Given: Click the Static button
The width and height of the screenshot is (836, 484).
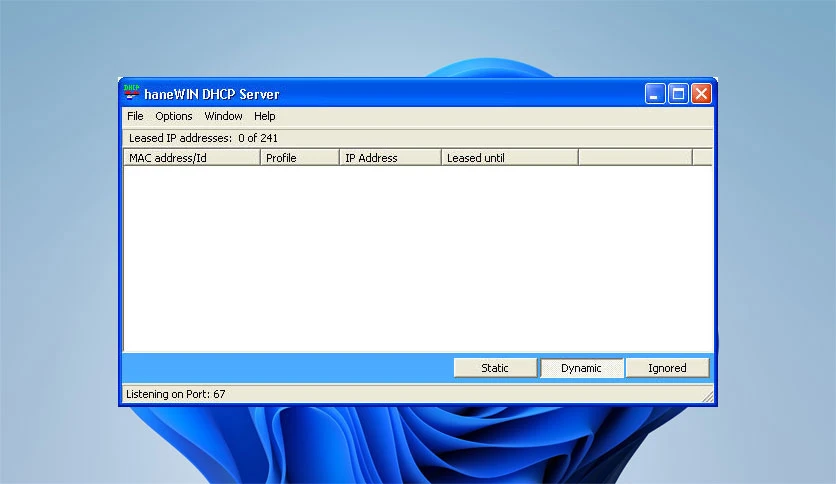Looking at the screenshot, I should [x=495, y=368].
